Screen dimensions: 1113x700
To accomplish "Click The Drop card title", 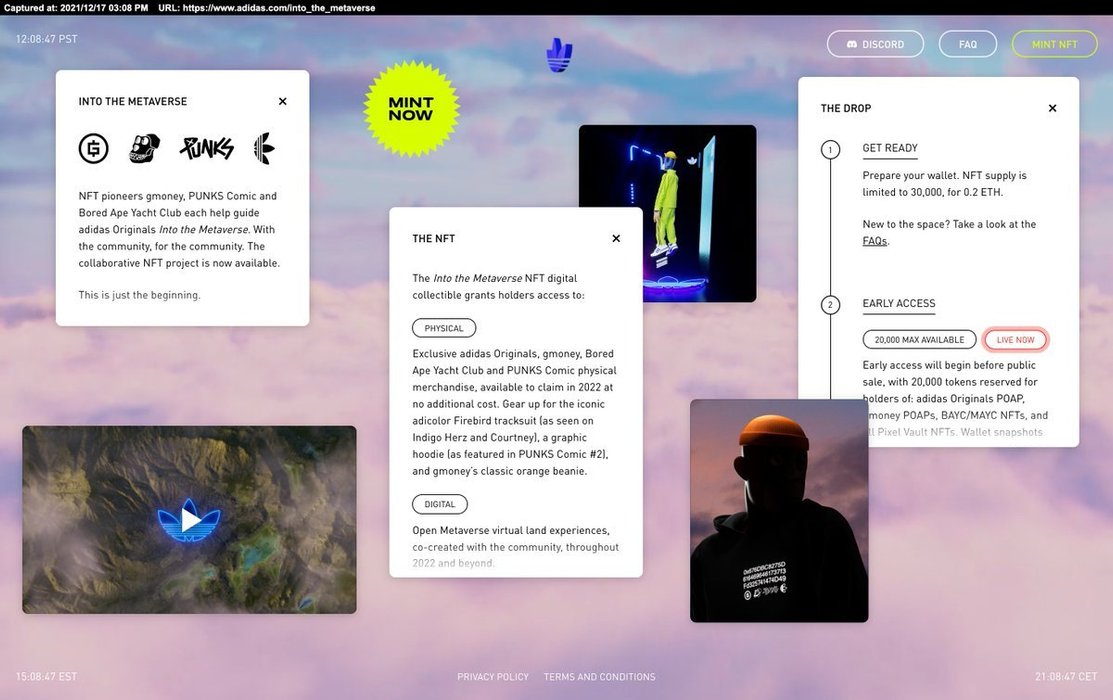I will (845, 108).
